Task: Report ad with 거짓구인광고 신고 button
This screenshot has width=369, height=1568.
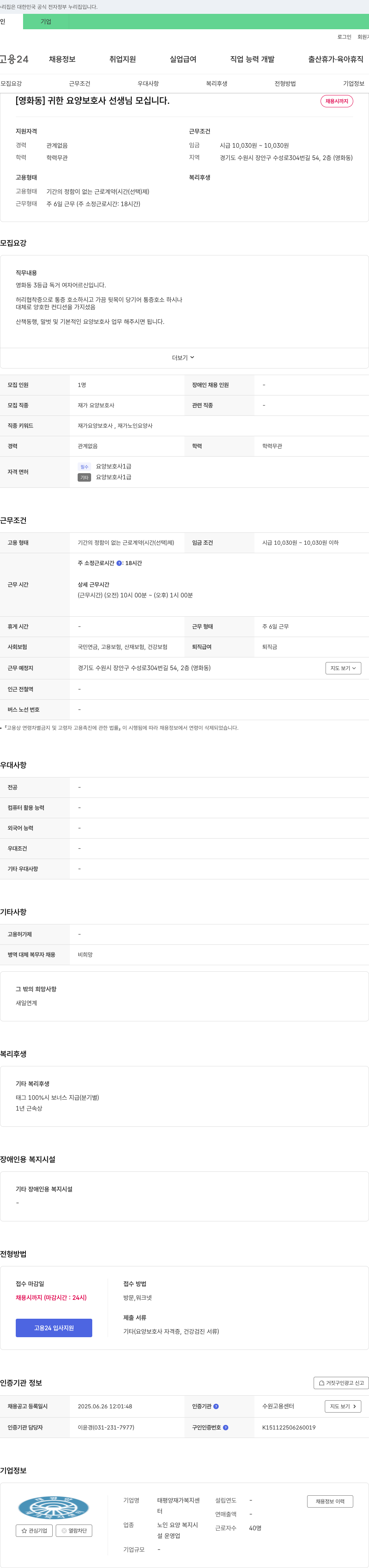Action: tap(341, 1382)
